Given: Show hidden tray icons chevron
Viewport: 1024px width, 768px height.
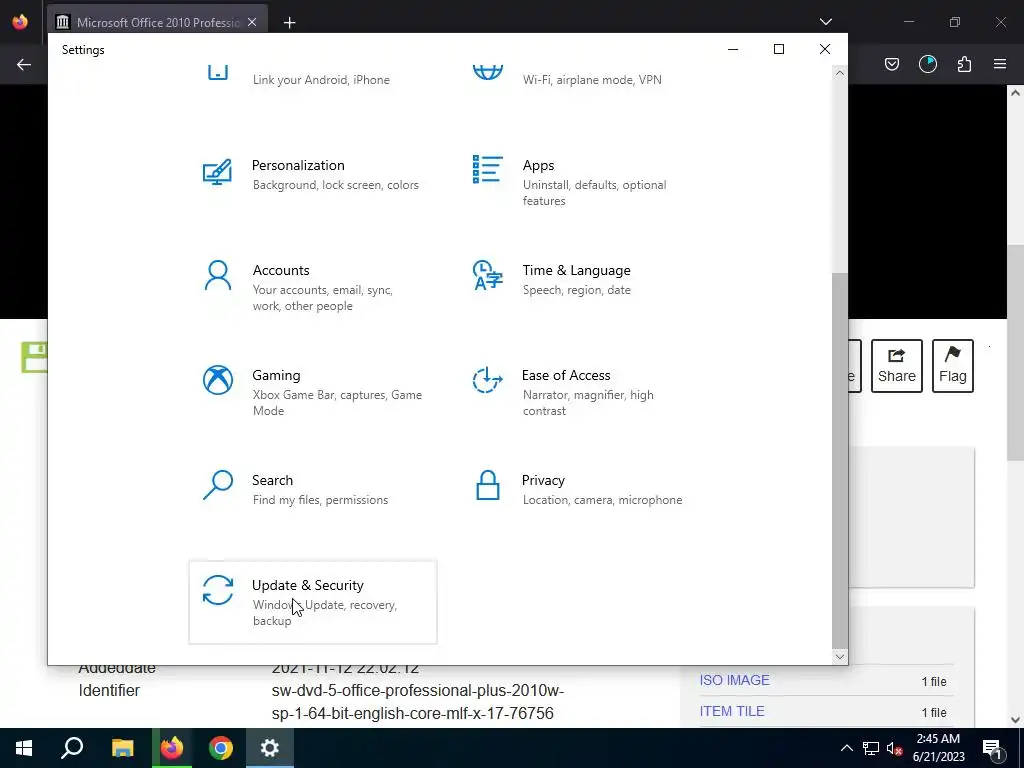Looking at the screenshot, I should pyautogui.click(x=846, y=748).
